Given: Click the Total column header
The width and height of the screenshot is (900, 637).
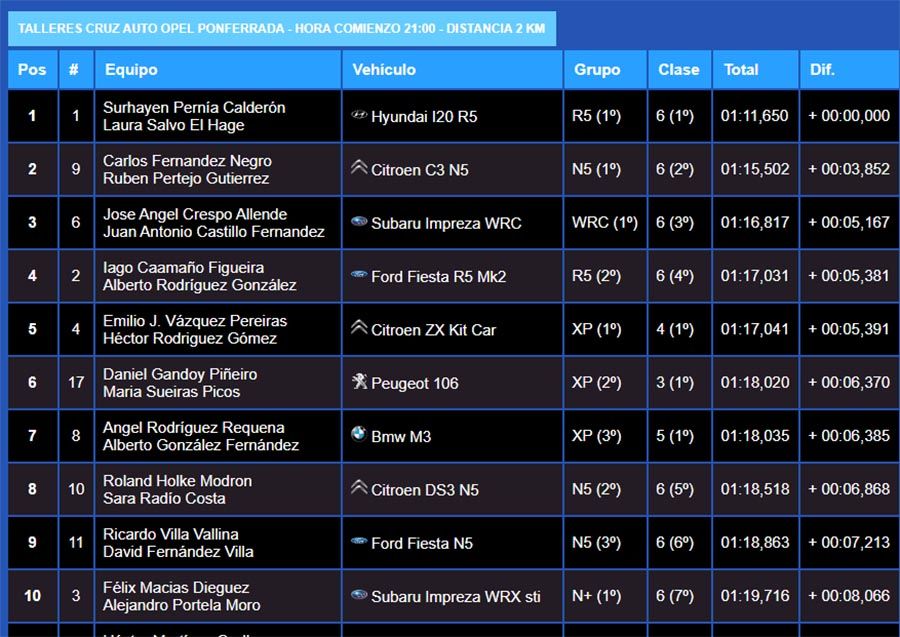Looking at the screenshot, I should click(741, 70).
